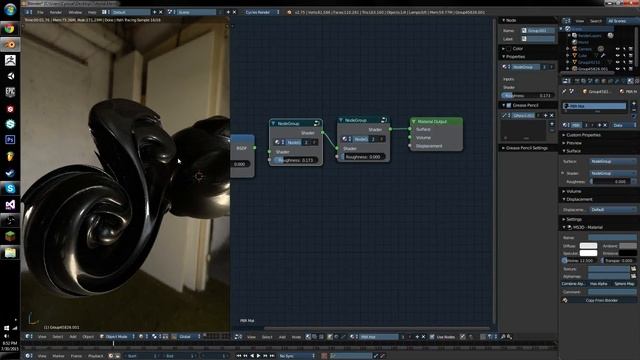The image size is (640, 360).
Task: Open the outliner Search menu
Action: pyautogui.click(x=596, y=21)
